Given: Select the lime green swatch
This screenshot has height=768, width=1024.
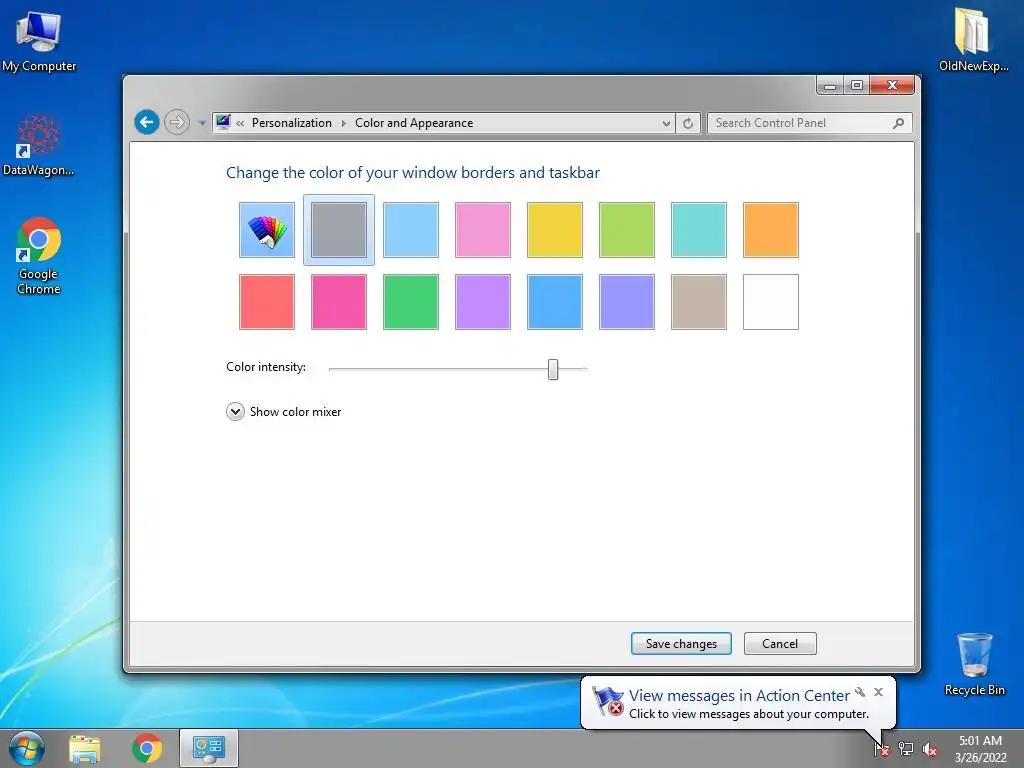Looking at the screenshot, I should coord(627,230).
